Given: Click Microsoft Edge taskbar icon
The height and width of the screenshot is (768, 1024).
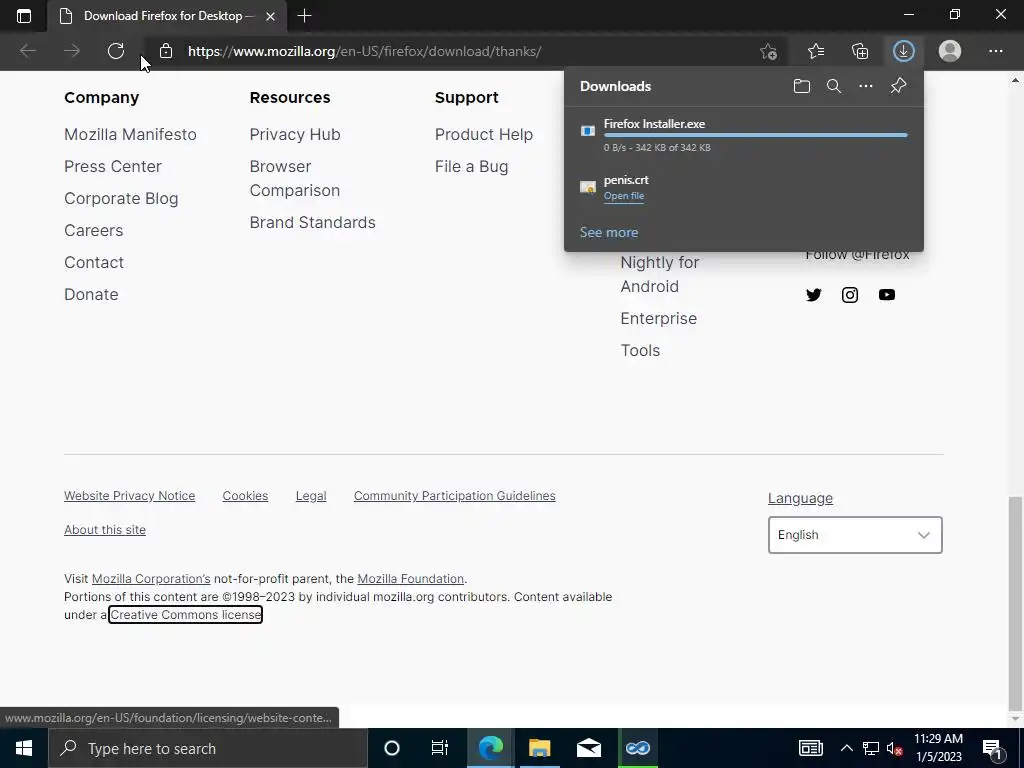Looking at the screenshot, I should tap(490, 748).
